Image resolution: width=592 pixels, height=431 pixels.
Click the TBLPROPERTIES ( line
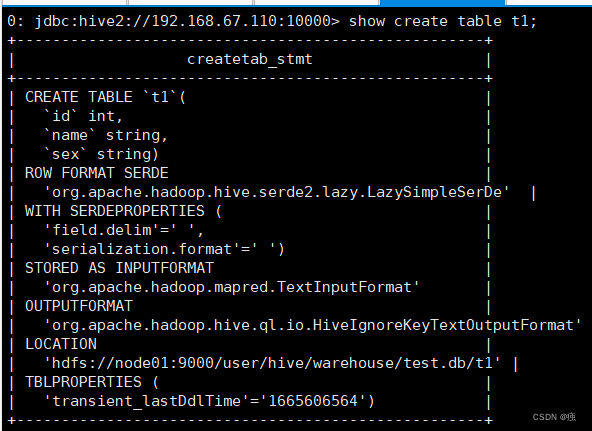92,382
